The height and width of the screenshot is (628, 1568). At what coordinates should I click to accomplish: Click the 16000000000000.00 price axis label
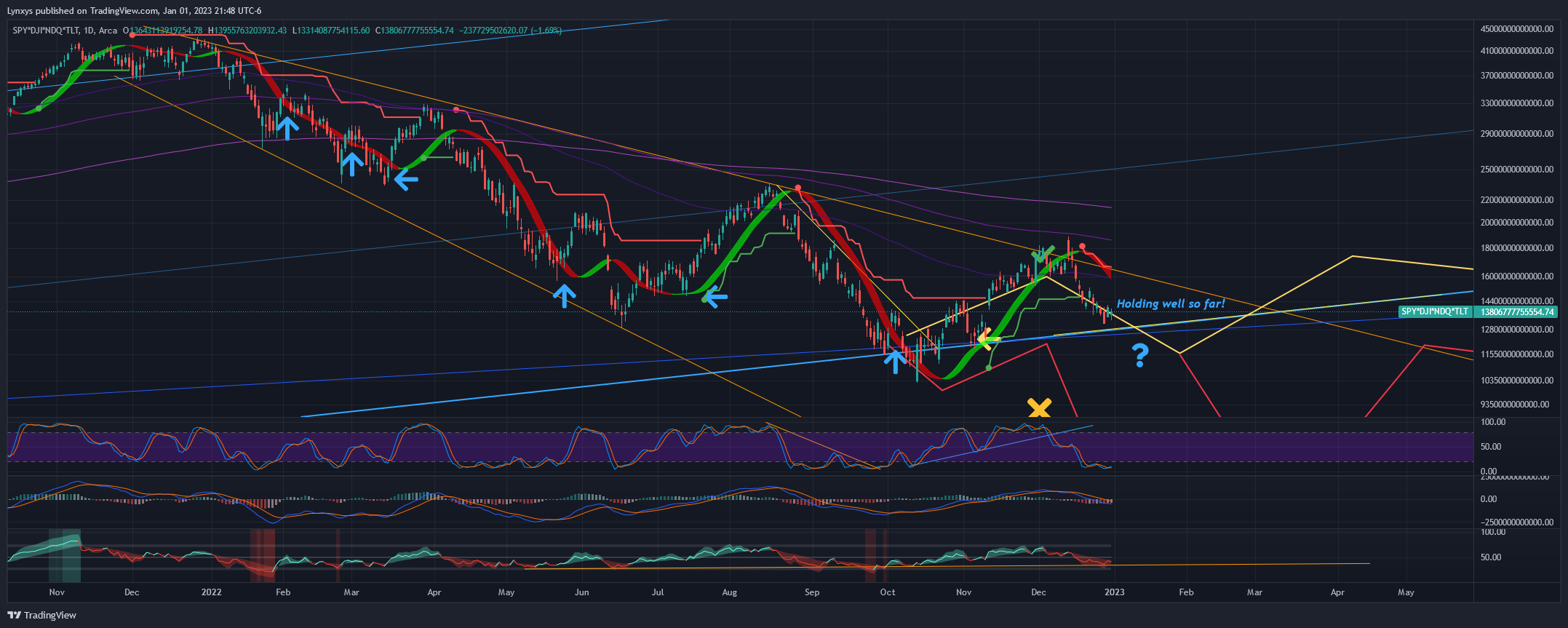coord(1516,277)
